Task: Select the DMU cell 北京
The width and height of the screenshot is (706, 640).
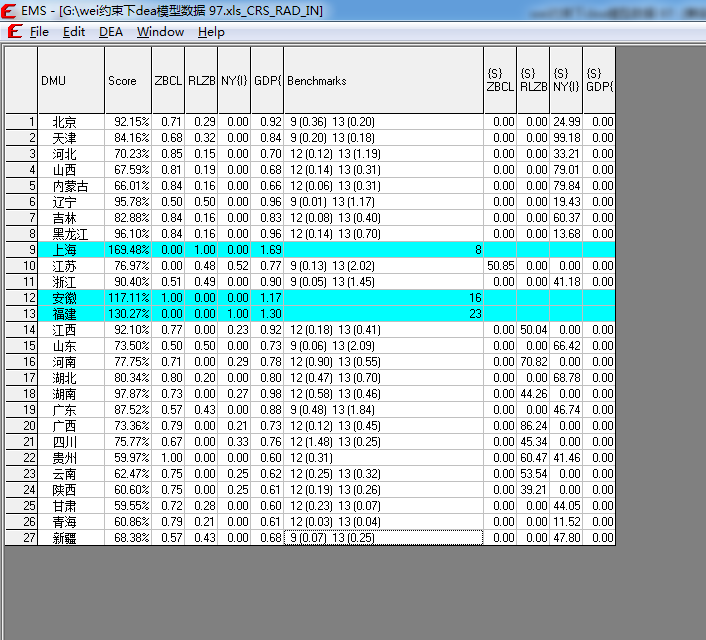Action: (71, 122)
